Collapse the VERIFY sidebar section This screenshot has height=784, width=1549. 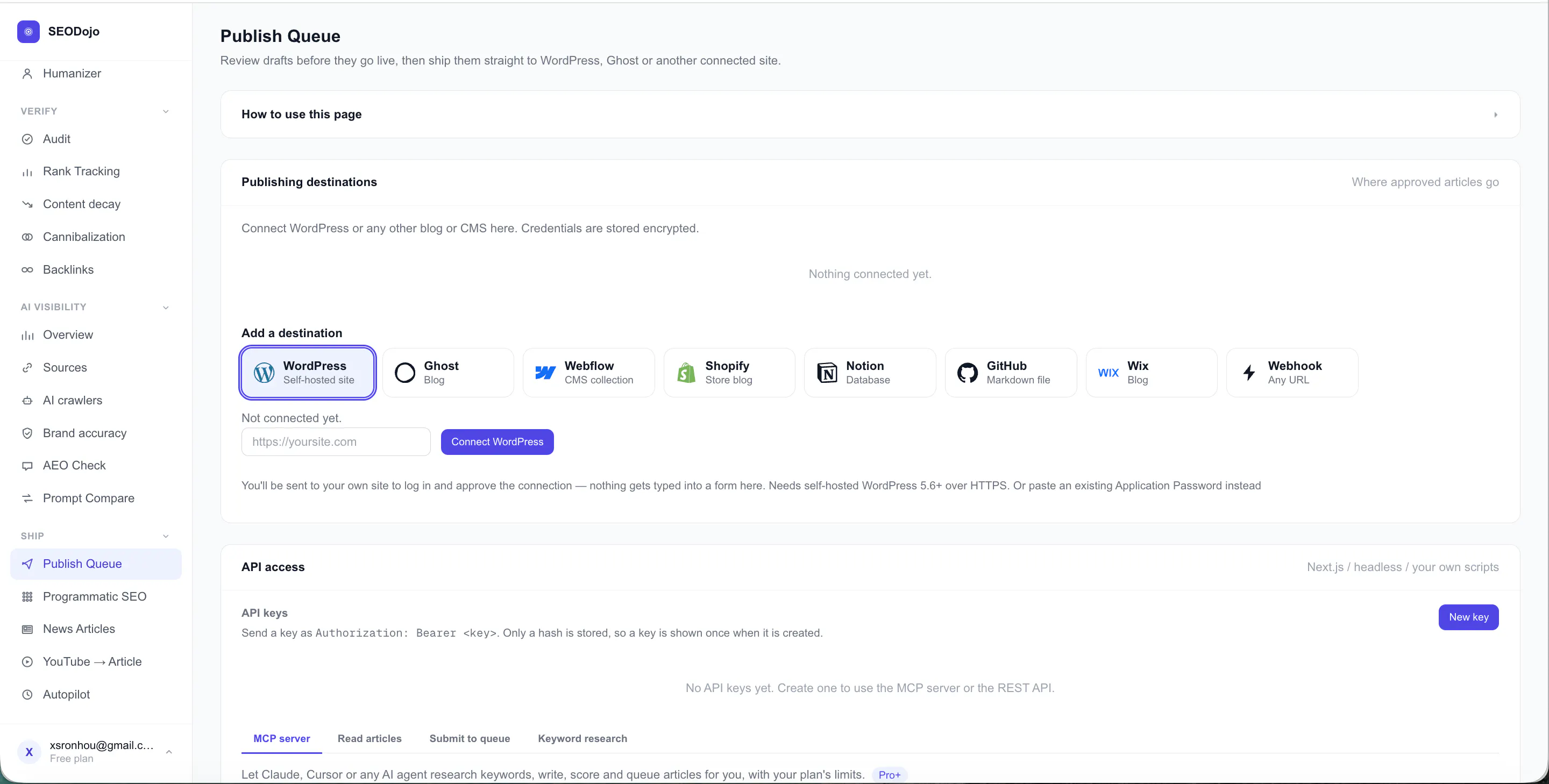tap(166, 112)
